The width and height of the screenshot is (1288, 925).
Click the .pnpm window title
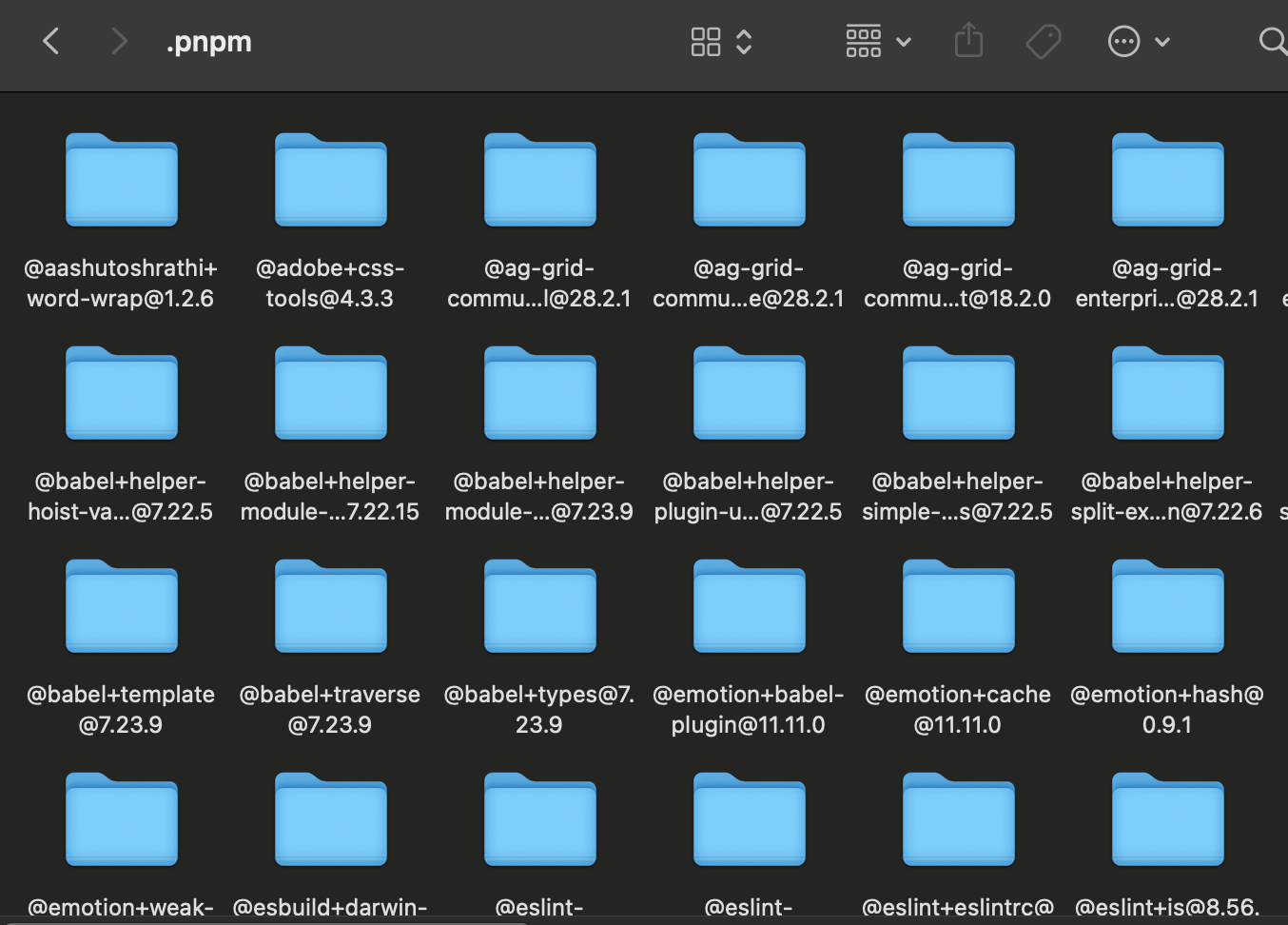point(209,42)
